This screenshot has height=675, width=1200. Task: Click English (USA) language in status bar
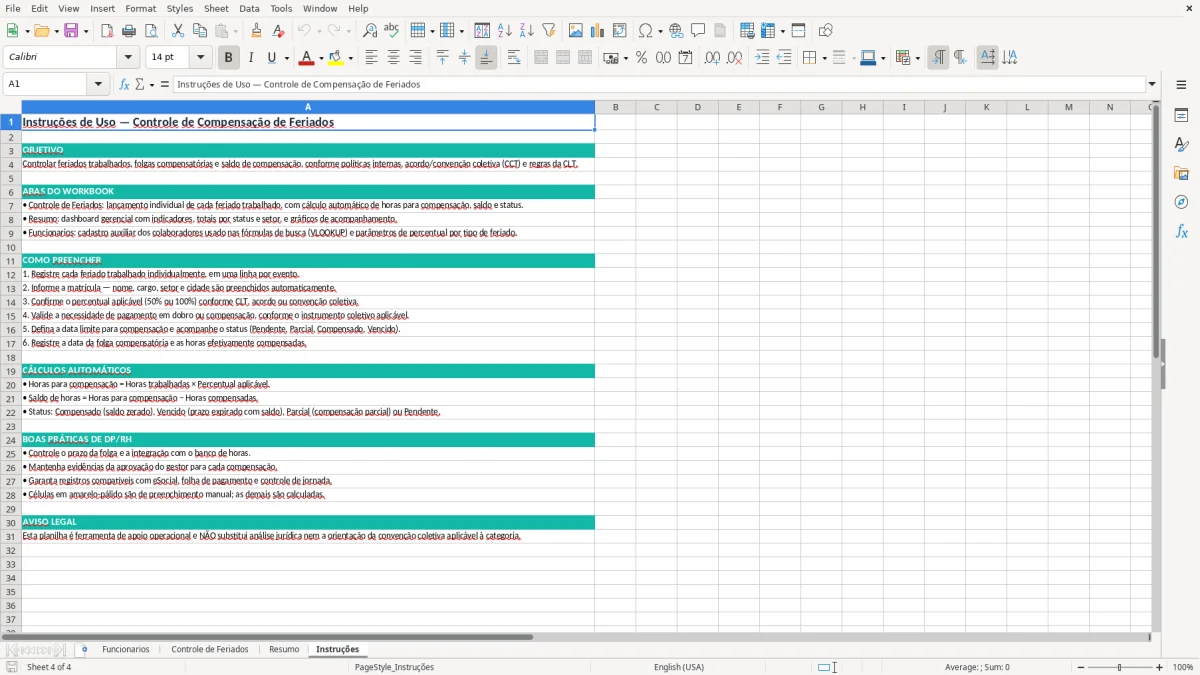[x=679, y=667]
